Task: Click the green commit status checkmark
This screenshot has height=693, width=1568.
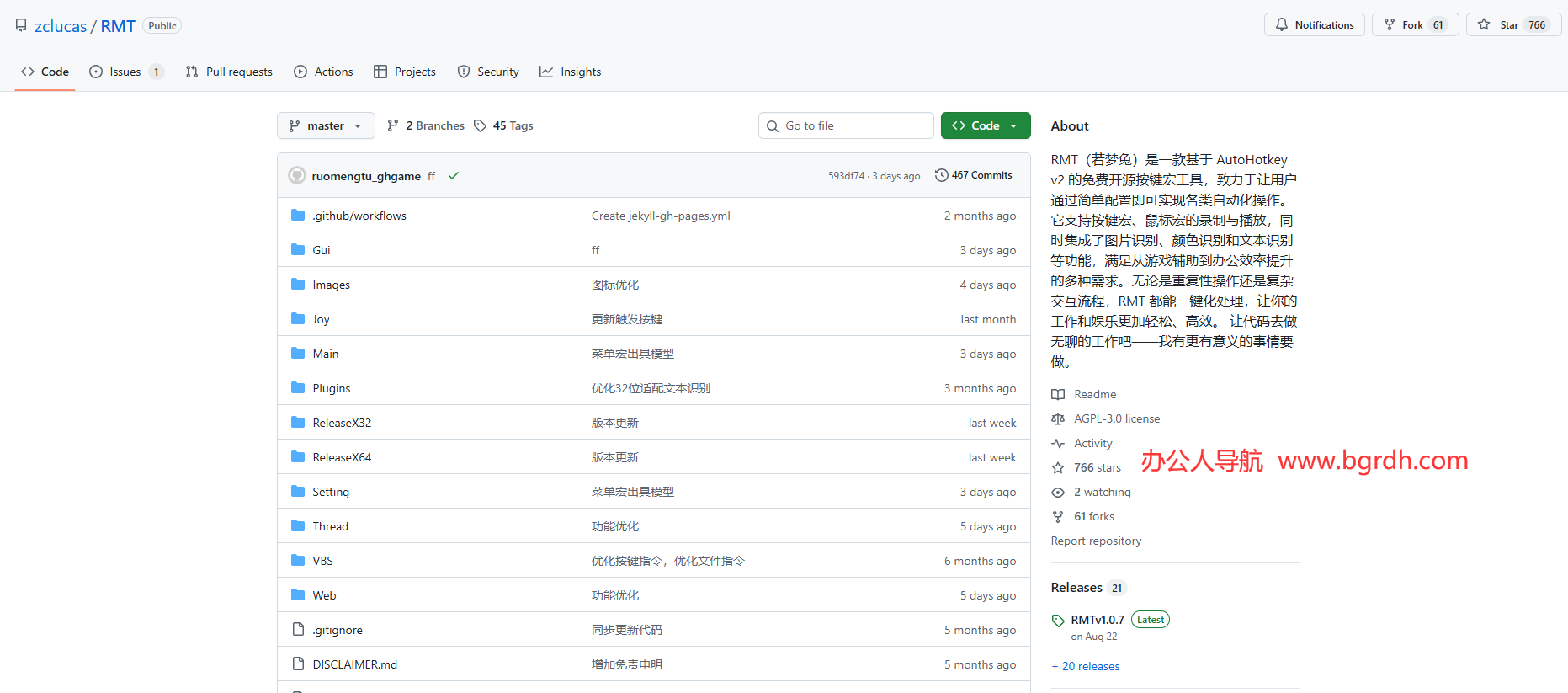Action: (x=454, y=176)
